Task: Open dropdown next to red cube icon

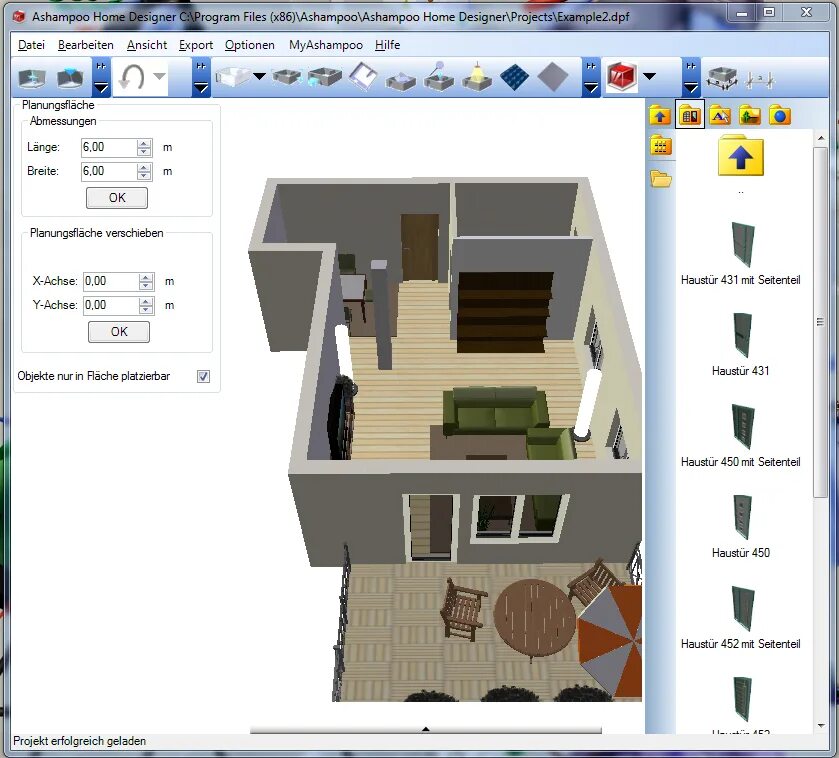Action: click(649, 76)
